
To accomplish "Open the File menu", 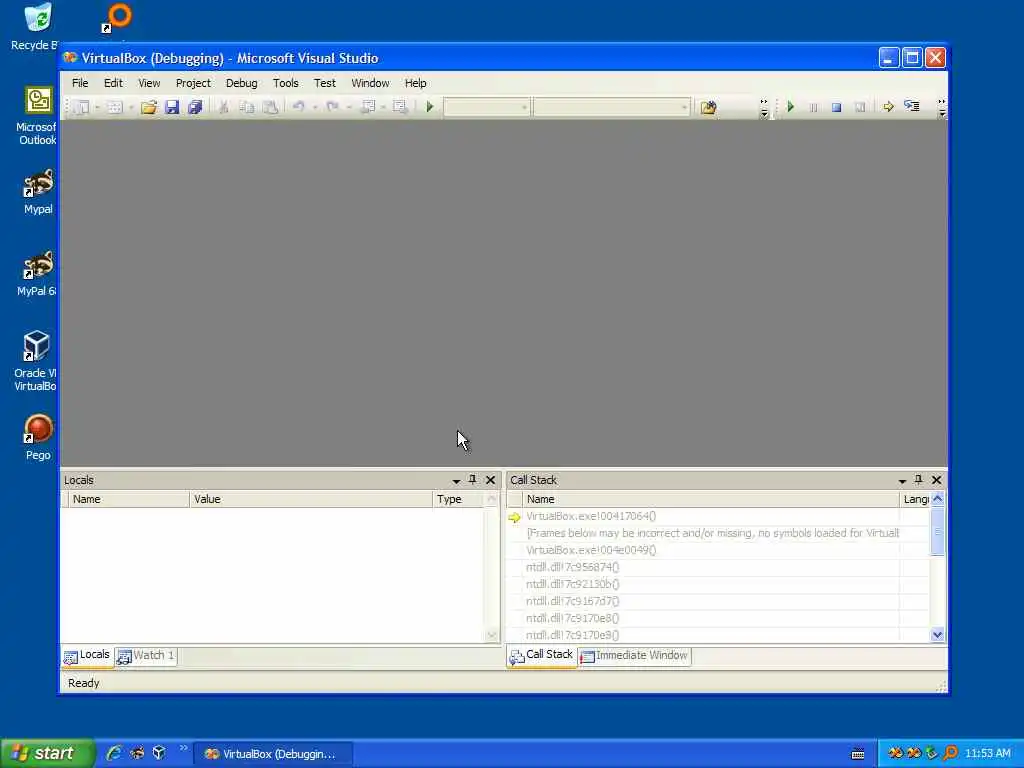I will coord(80,83).
